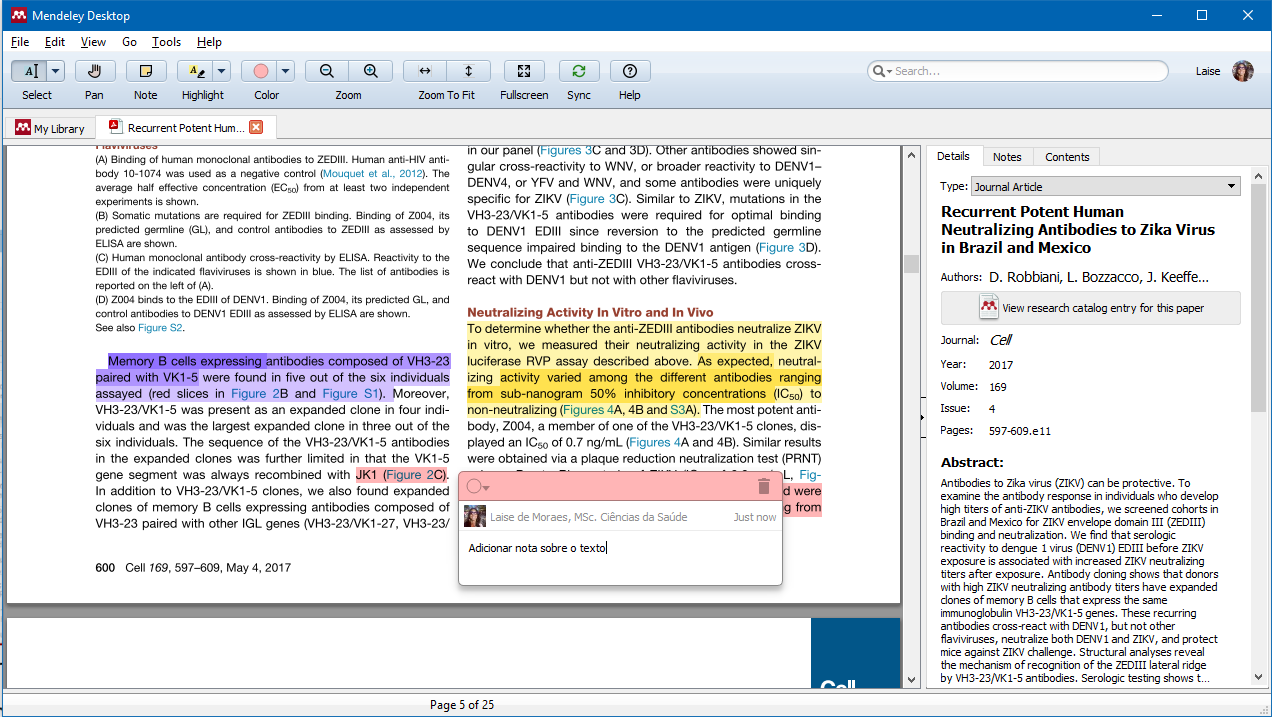Image resolution: width=1272 pixels, height=717 pixels.
Task: Open the Figure S1 link
Action: click(352, 394)
